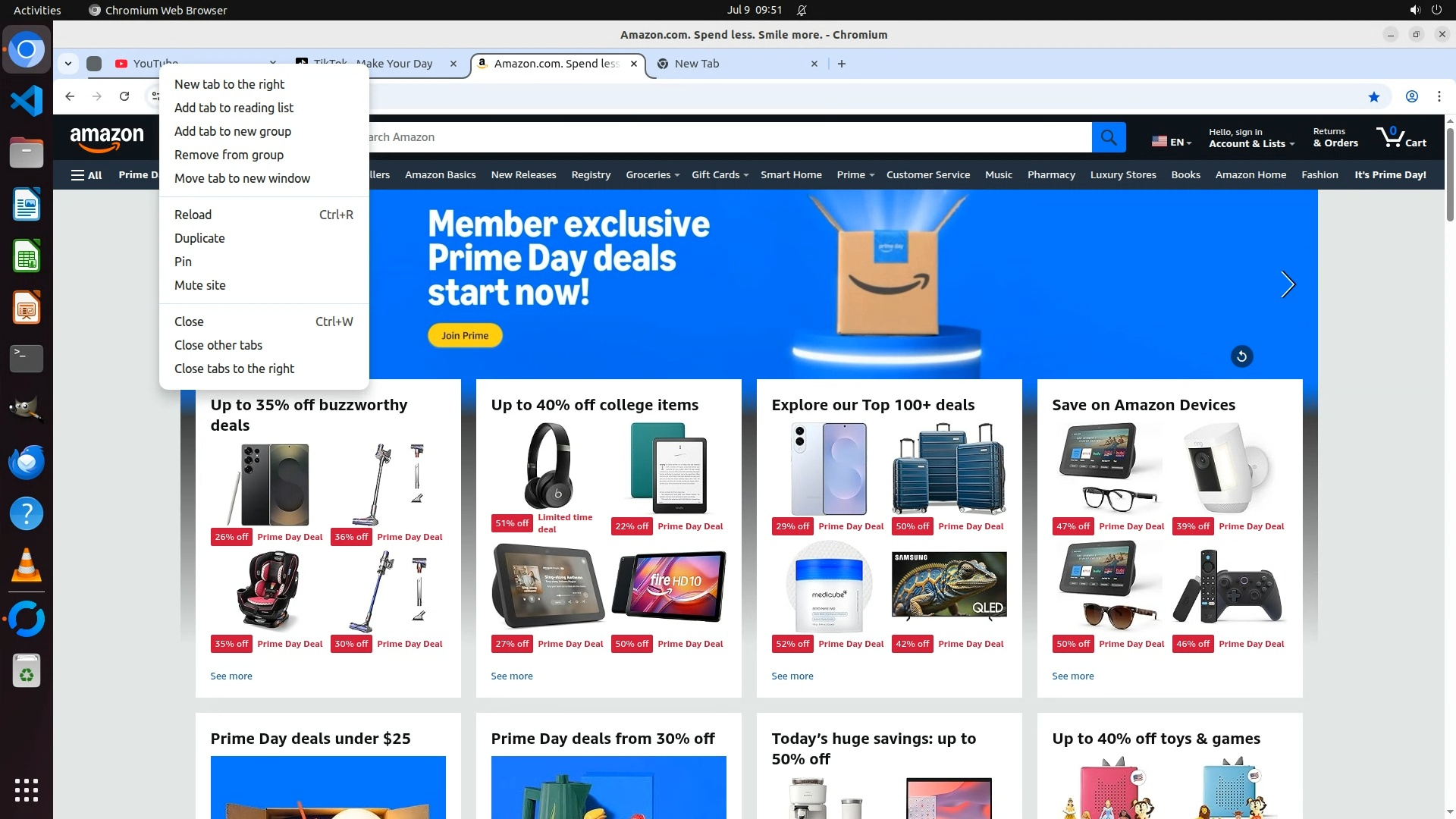Click the Amazon search magnifier button
The width and height of the screenshot is (1456, 819).
pos(1109,137)
